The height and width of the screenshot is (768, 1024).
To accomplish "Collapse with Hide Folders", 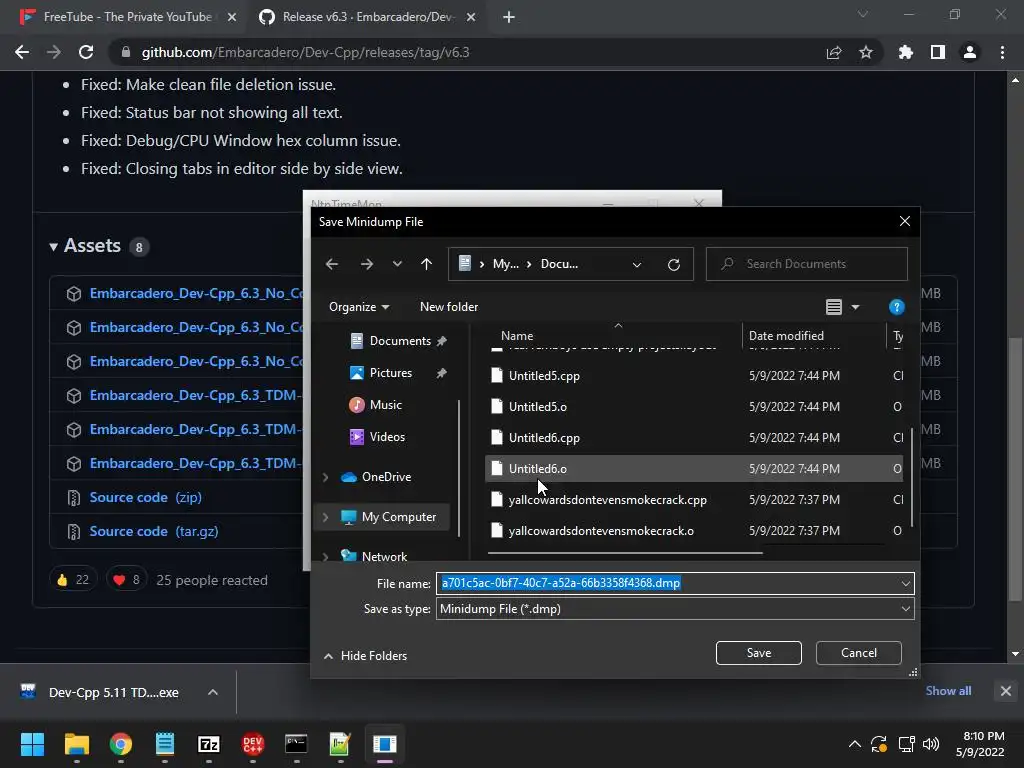I will pyautogui.click(x=366, y=656).
